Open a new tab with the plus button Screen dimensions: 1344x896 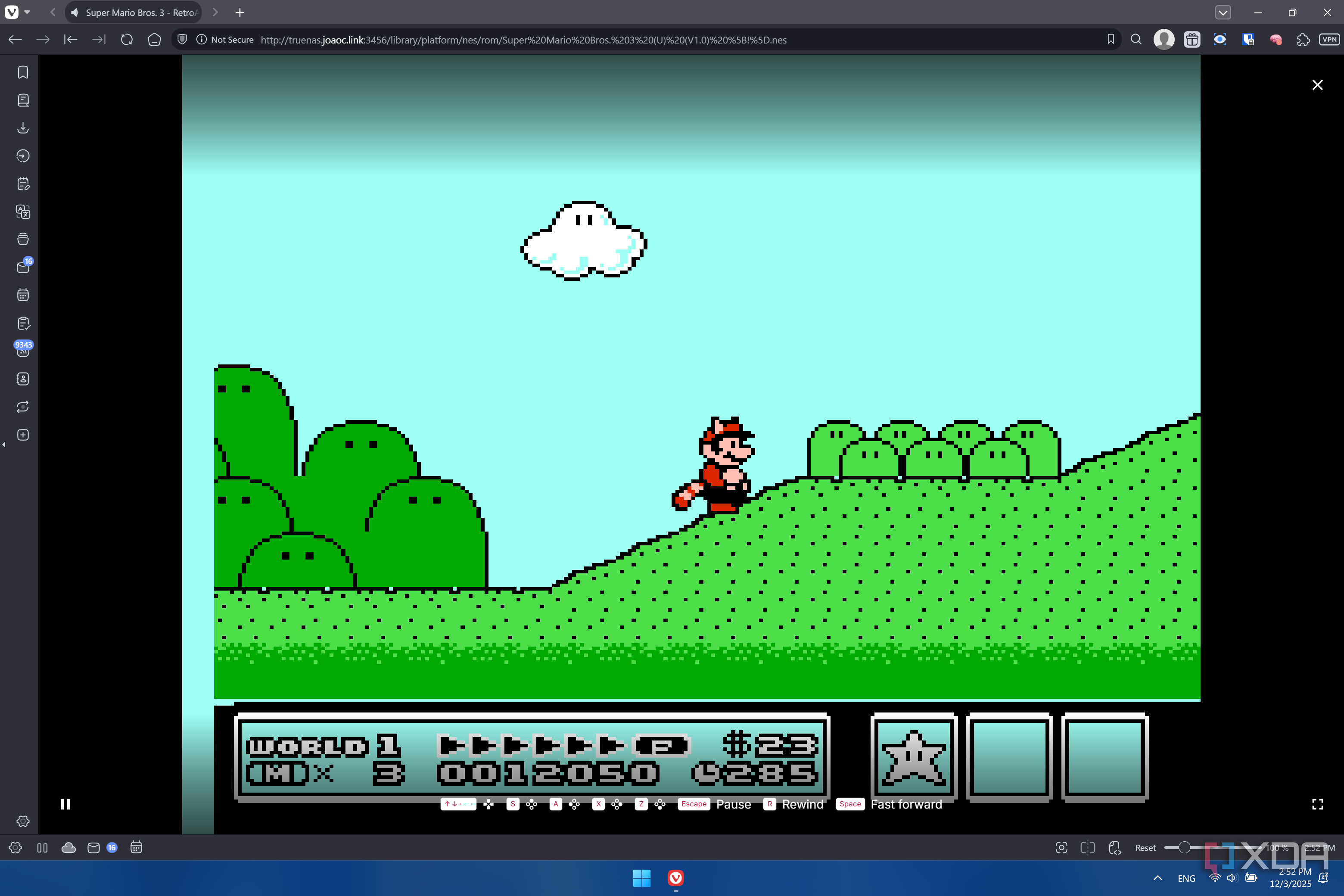coord(240,12)
